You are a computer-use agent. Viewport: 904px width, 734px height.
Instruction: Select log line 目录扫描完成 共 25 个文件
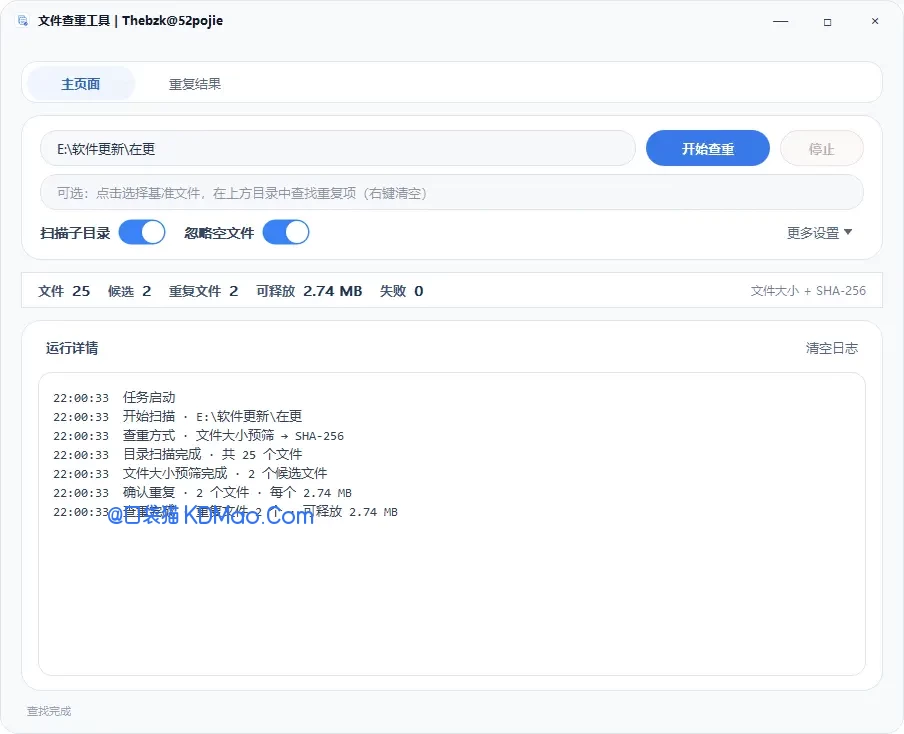[x=178, y=455]
